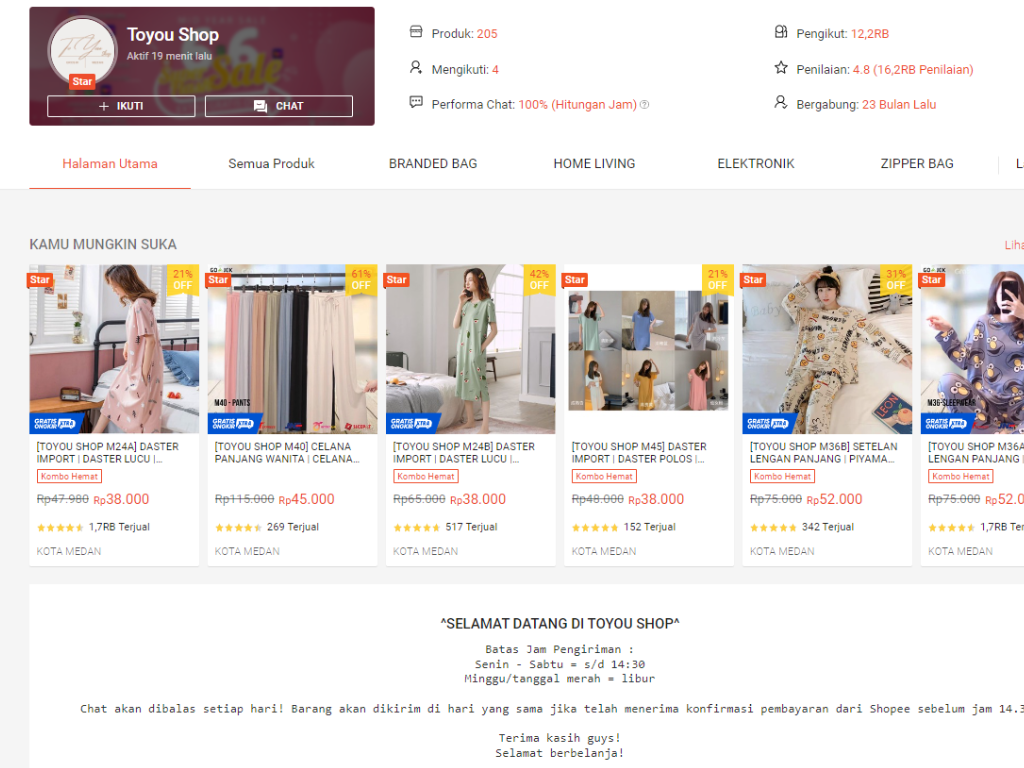The width and height of the screenshot is (1024, 768).
Task: Click the Star badge on the M45 daster card
Action: (575, 280)
